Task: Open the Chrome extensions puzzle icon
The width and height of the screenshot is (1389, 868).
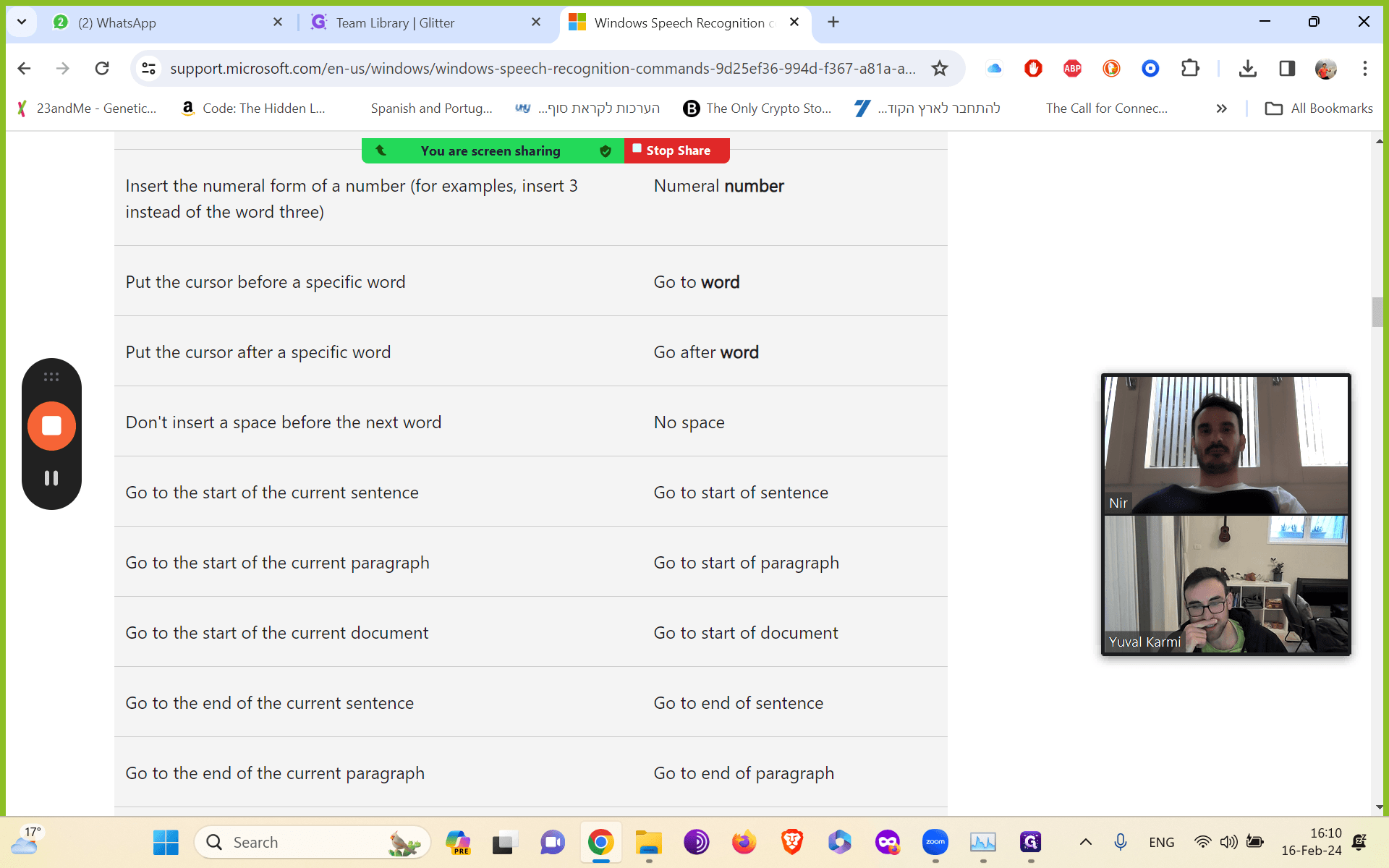Action: pos(1190,69)
